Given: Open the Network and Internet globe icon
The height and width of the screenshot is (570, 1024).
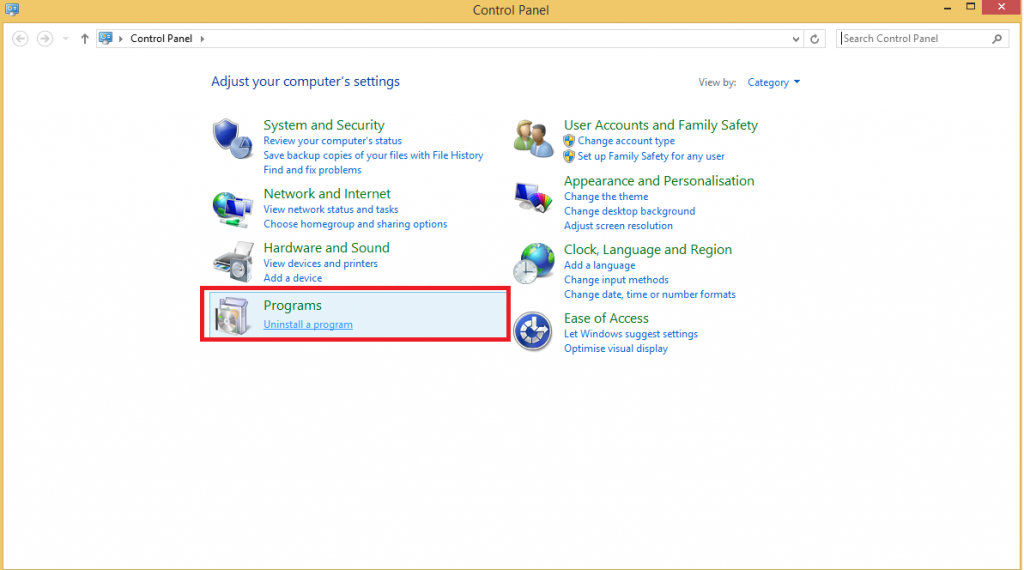Looking at the screenshot, I should pyautogui.click(x=233, y=208).
